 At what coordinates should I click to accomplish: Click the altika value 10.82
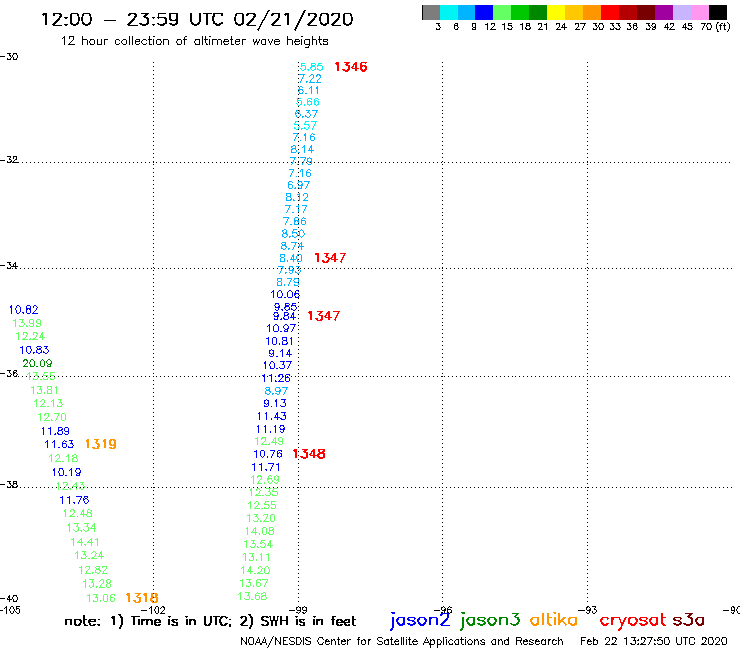click(24, 310)
